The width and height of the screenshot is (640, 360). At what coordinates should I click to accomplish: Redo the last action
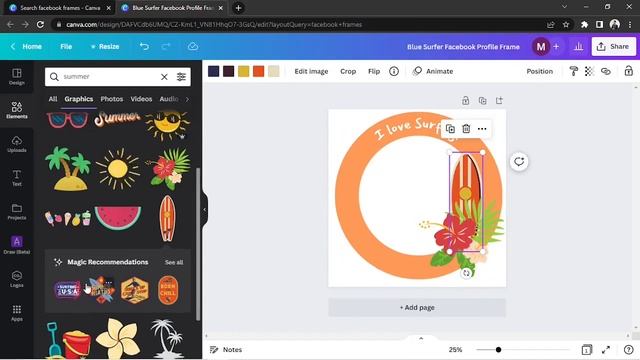coord(166,47)
